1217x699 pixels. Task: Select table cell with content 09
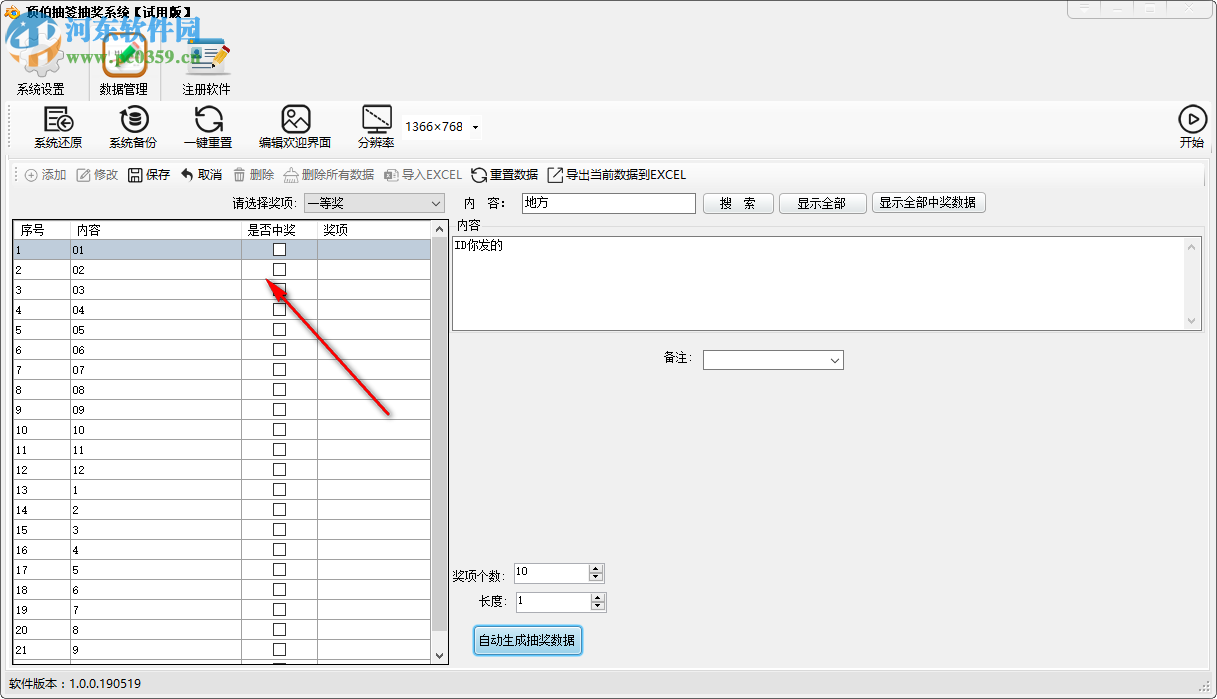[x=156, y=410]
